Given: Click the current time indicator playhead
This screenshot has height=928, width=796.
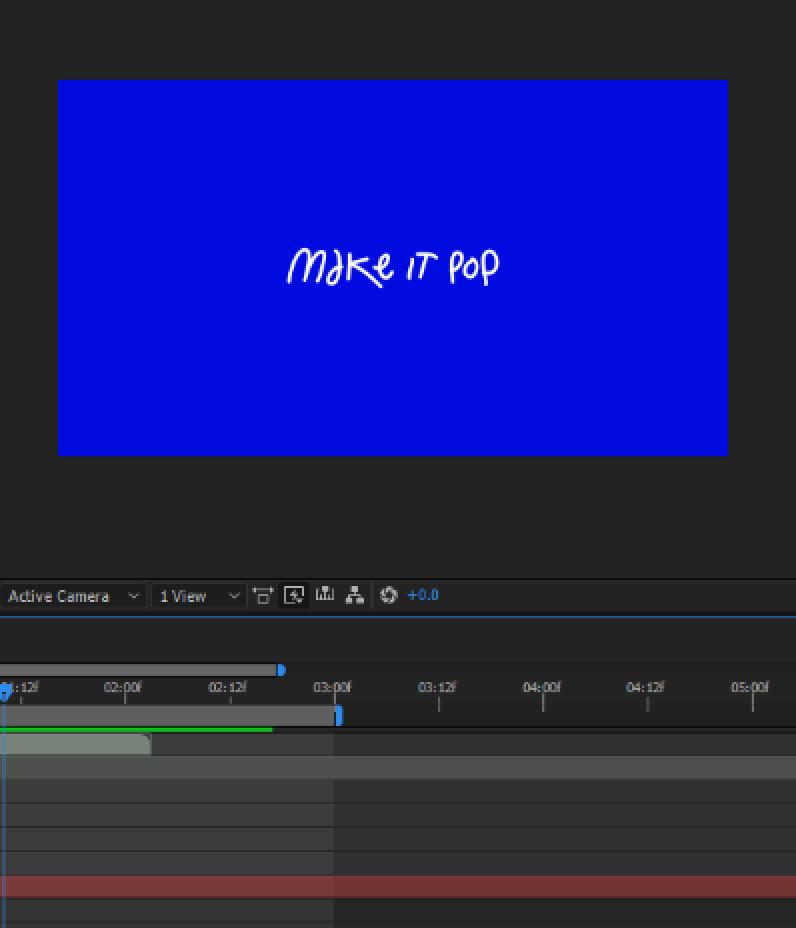Looking at the screenshot, I should pos(5,692).
